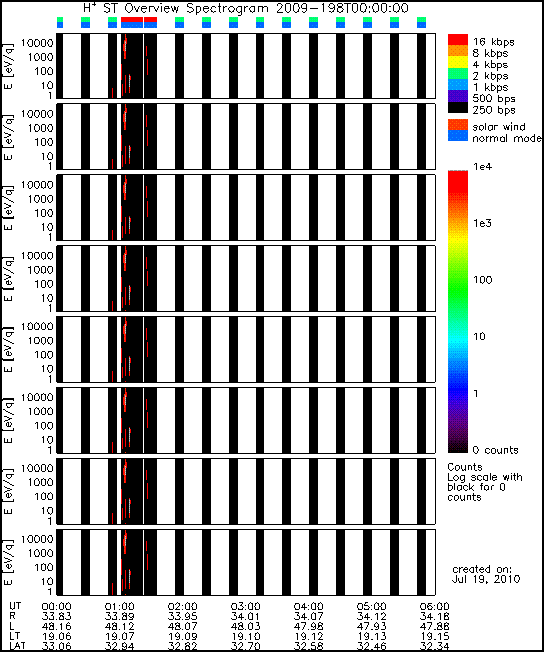544x652 pixels.
Task: Click the LT value "19.12"
Action: click(x=308, y=636)
